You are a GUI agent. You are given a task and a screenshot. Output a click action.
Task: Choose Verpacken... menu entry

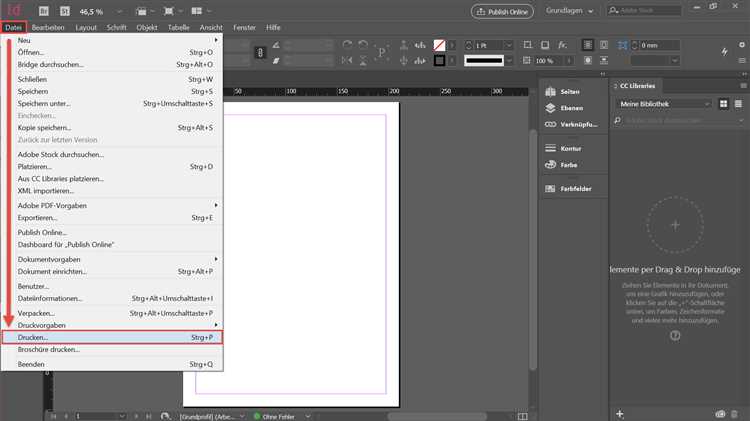112,313
